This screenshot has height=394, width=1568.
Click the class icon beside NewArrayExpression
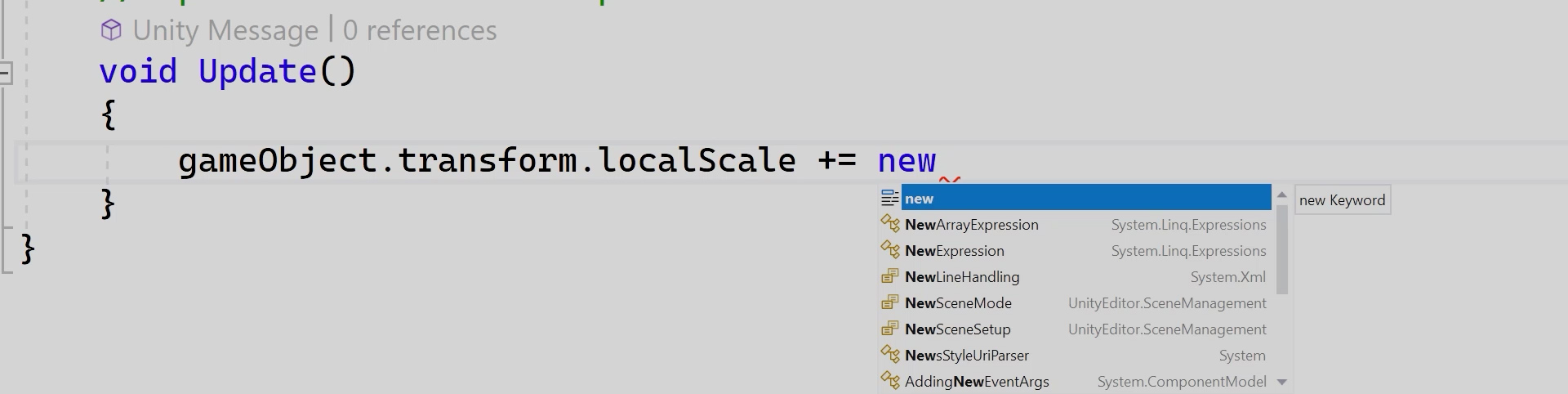(x=889, y=224)
